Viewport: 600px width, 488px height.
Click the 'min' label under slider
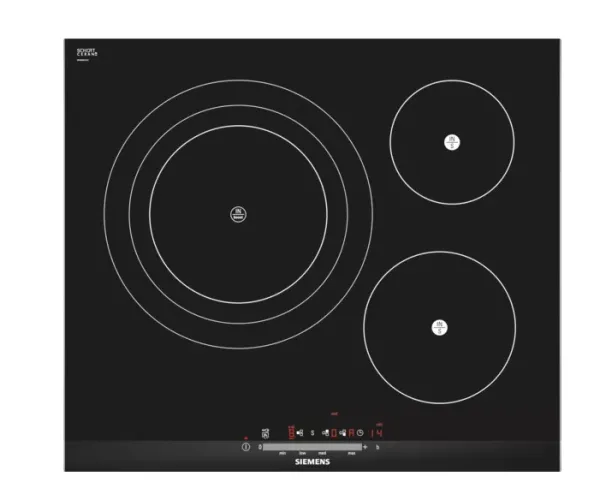282,453
